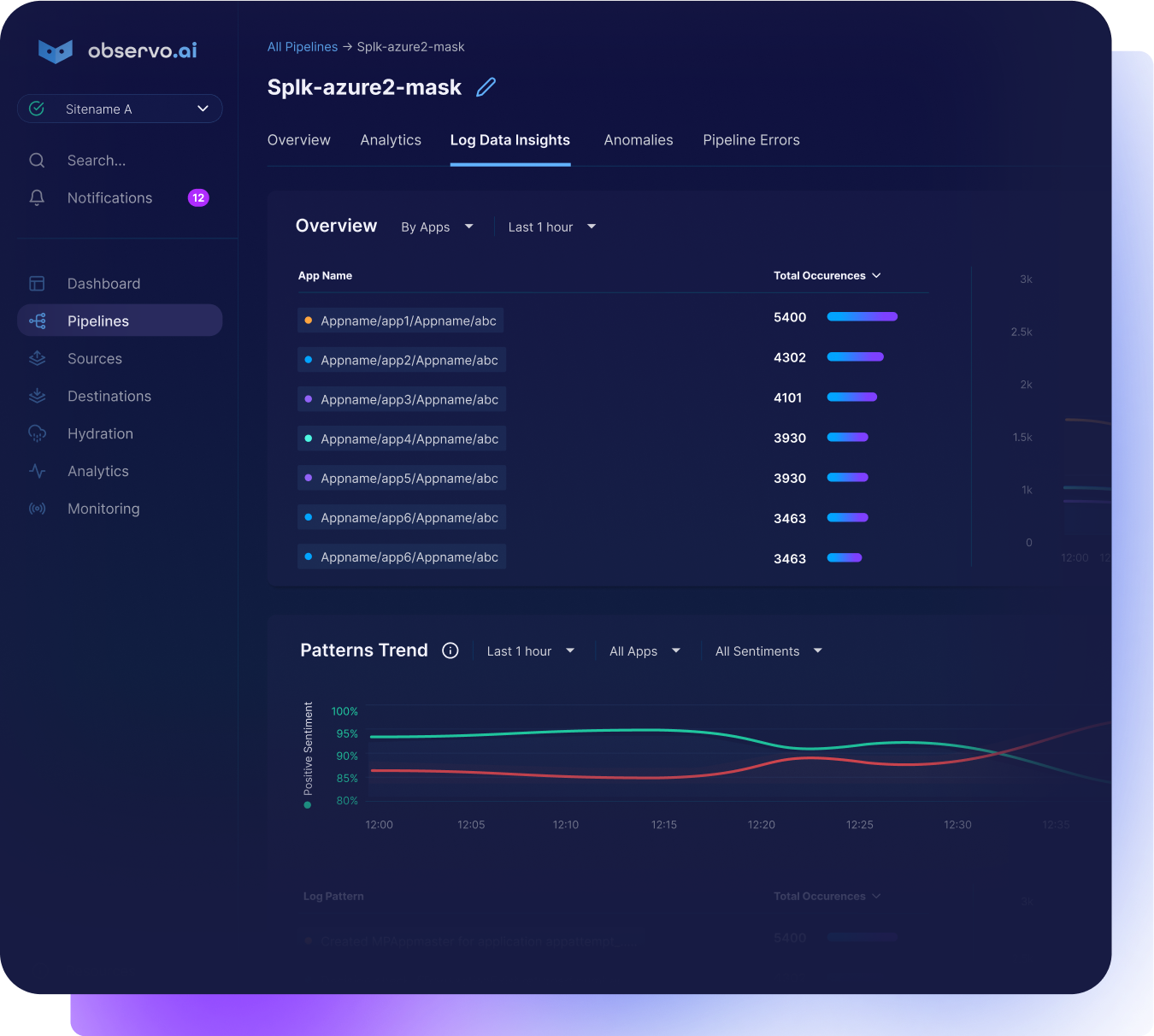Click the Destinations download stack icon
1154x1036 pixels.
pyautogui.click(x=37, y=397)
